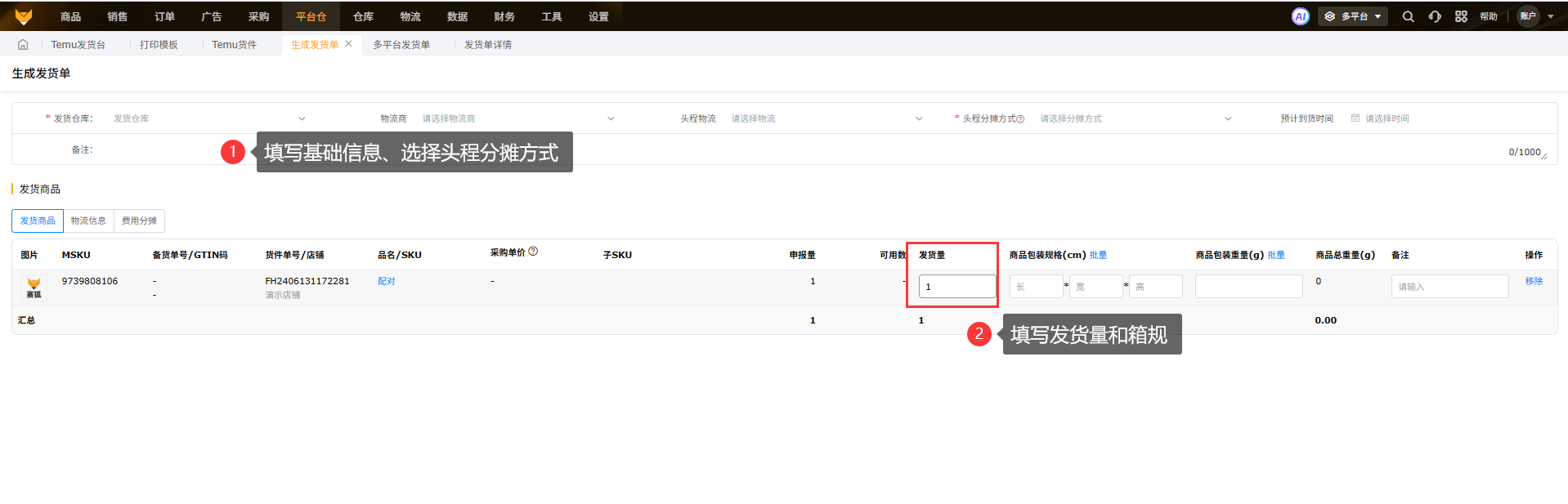Click the 配对 link
1568x504 pixels.
pyautogui.click(x=387, y=281)
